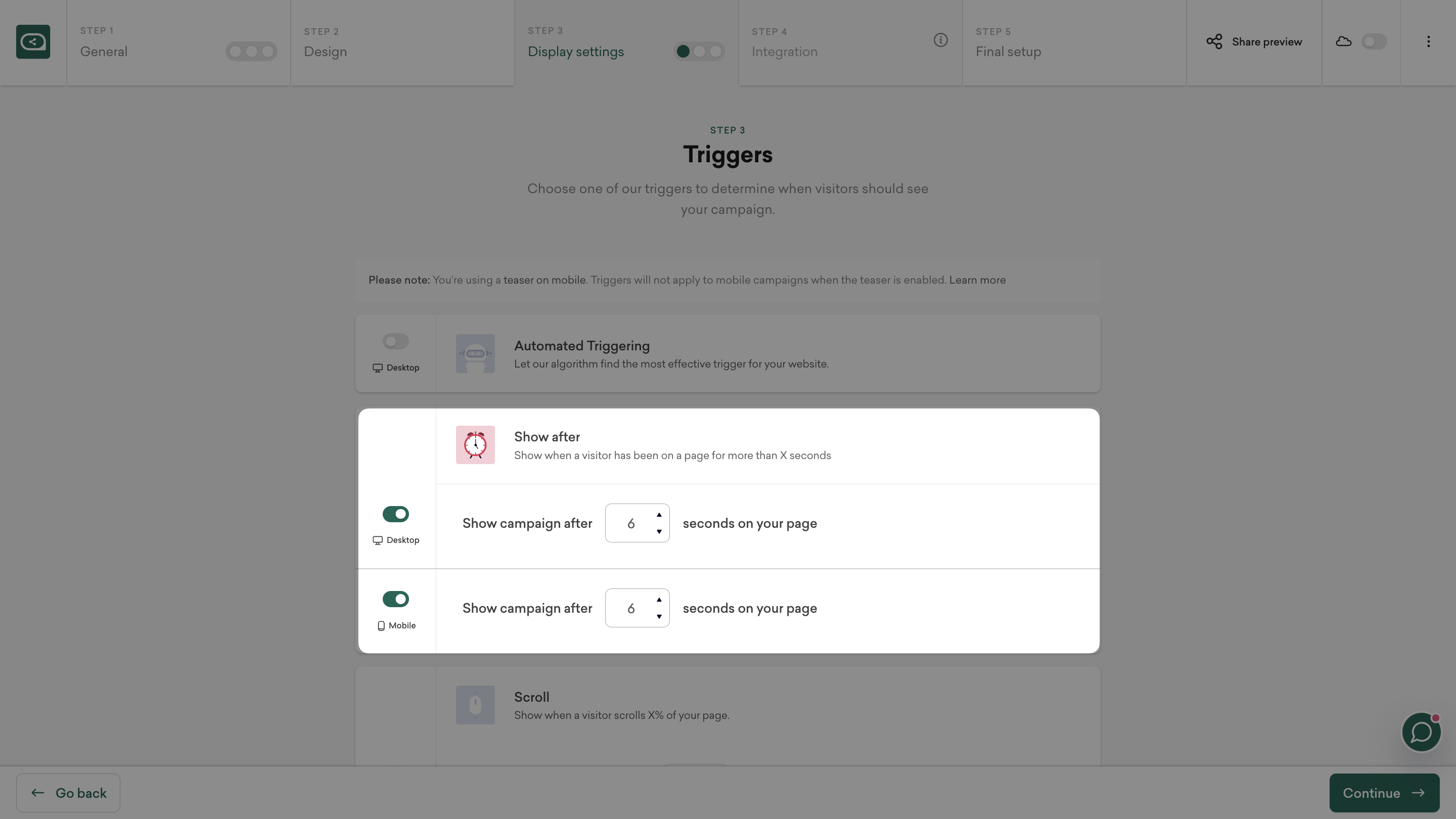The width and height of the screenshot is (1456, 819).
Task: Click the info icon in Integration step
Action: [940, 40]
